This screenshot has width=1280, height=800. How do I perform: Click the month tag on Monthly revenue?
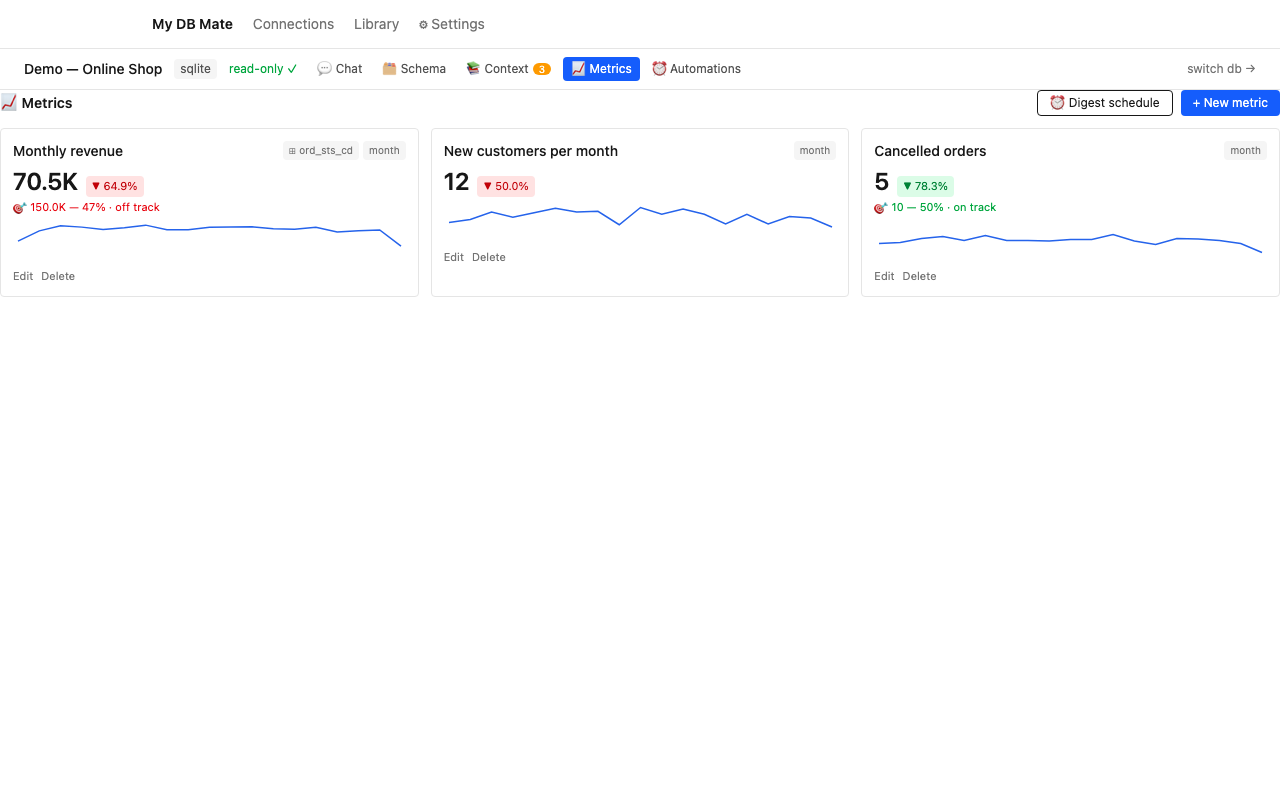tap(384, 151)
